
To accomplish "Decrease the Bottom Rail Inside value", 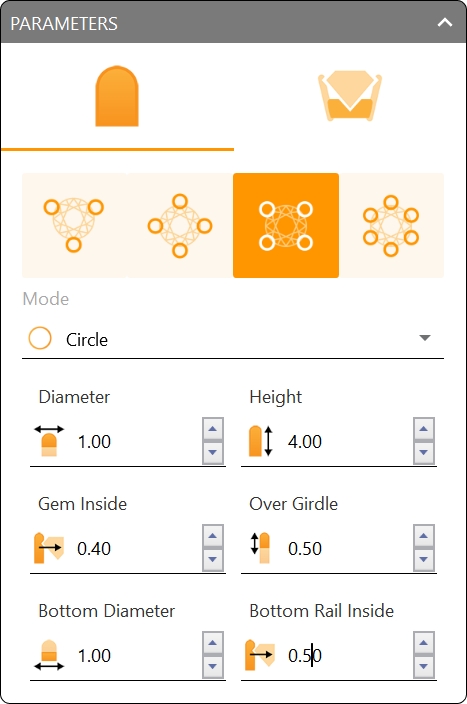I will coord(423,667).
